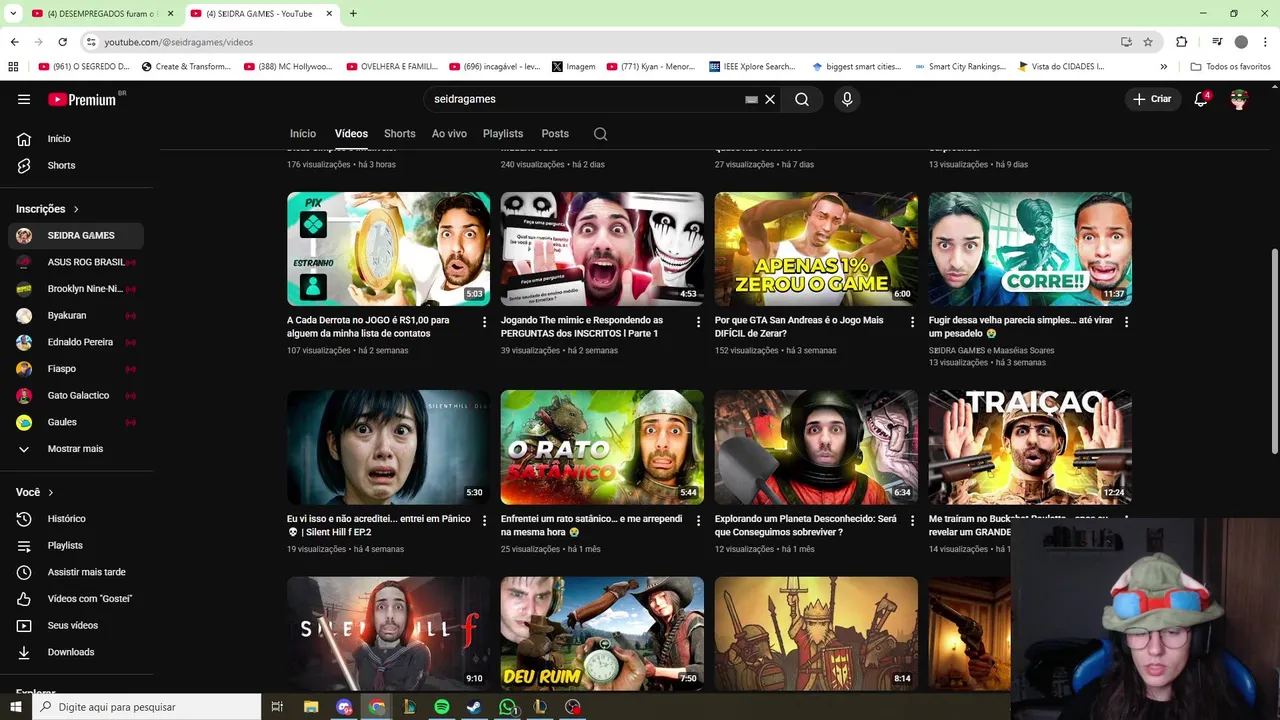The height and width of the screenshot is (720, 1280).
Task: Open the Byakuran subscription
Action: (x=76, y=315)
